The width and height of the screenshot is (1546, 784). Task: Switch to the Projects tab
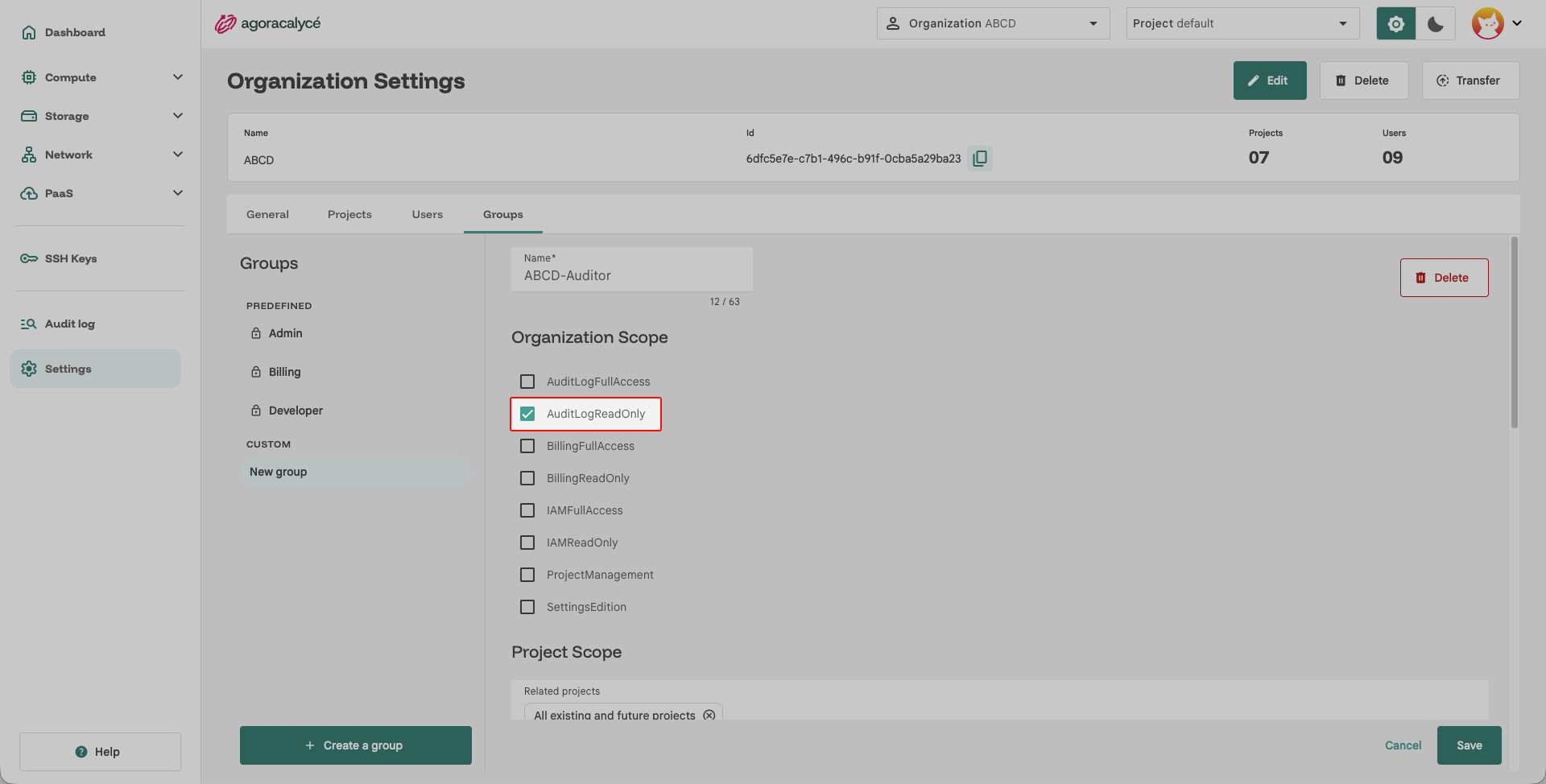pos(349,214)
